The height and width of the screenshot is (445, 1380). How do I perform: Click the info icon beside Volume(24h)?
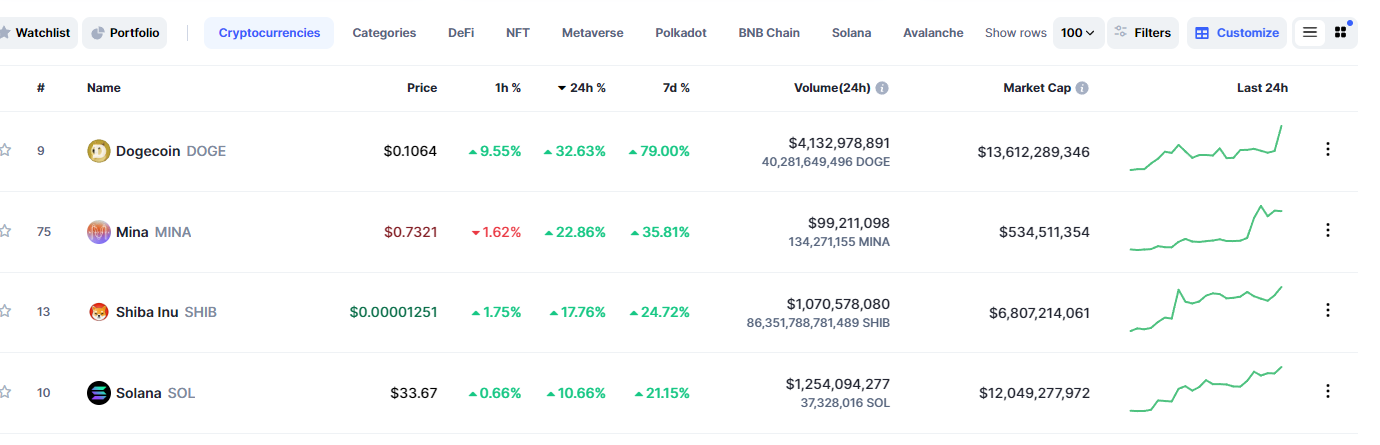point(882,88)
